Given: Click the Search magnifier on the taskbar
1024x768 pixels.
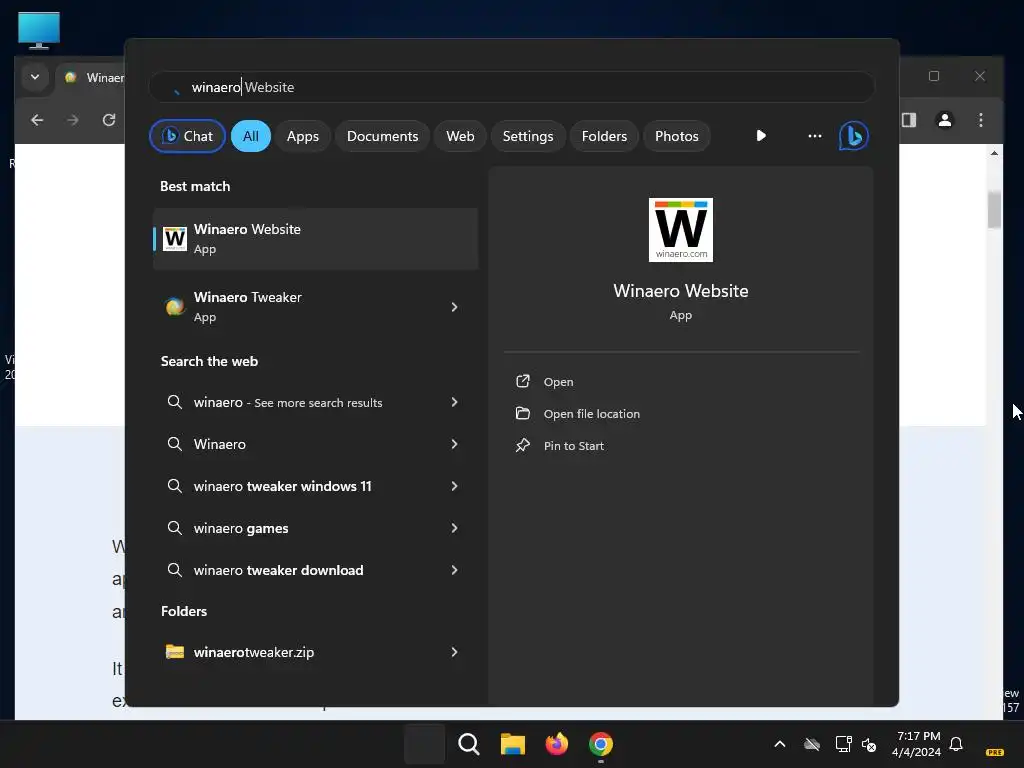Looking at the screenshot, I should [x=468, y=744].
